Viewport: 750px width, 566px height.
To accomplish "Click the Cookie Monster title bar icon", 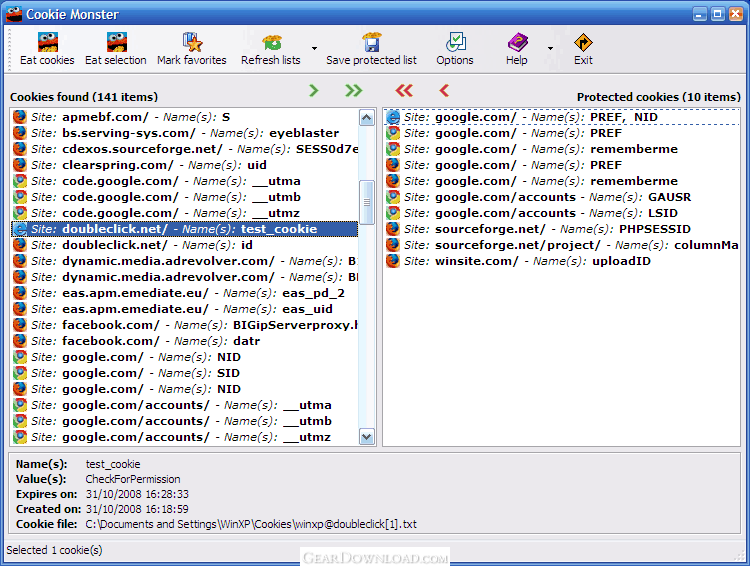I will tap(14, 14).
